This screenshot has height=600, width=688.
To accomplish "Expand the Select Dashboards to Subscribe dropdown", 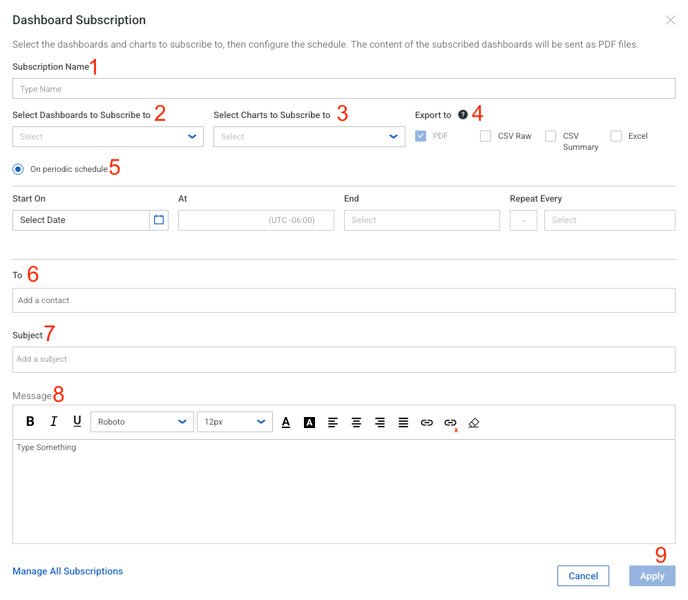I will (x=108, y=137).
